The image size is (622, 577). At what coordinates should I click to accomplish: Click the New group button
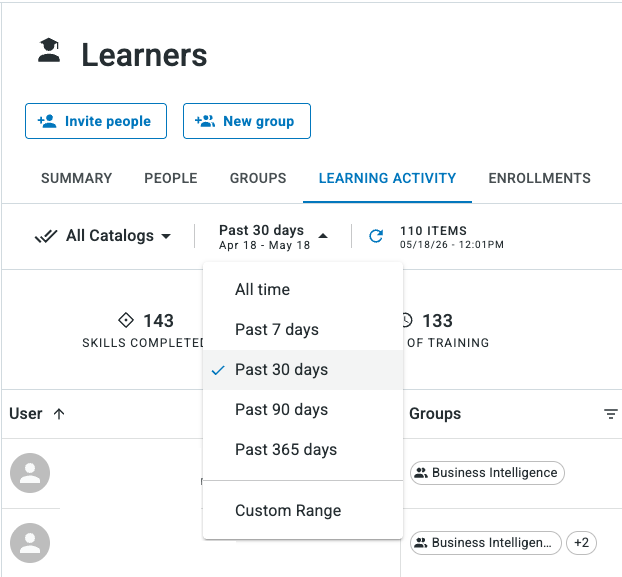point(247,121)
